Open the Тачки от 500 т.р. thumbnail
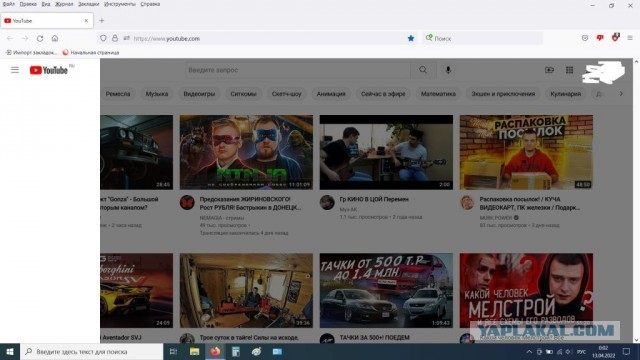This screenshot has width=640, height=360. tap(386, 290)
